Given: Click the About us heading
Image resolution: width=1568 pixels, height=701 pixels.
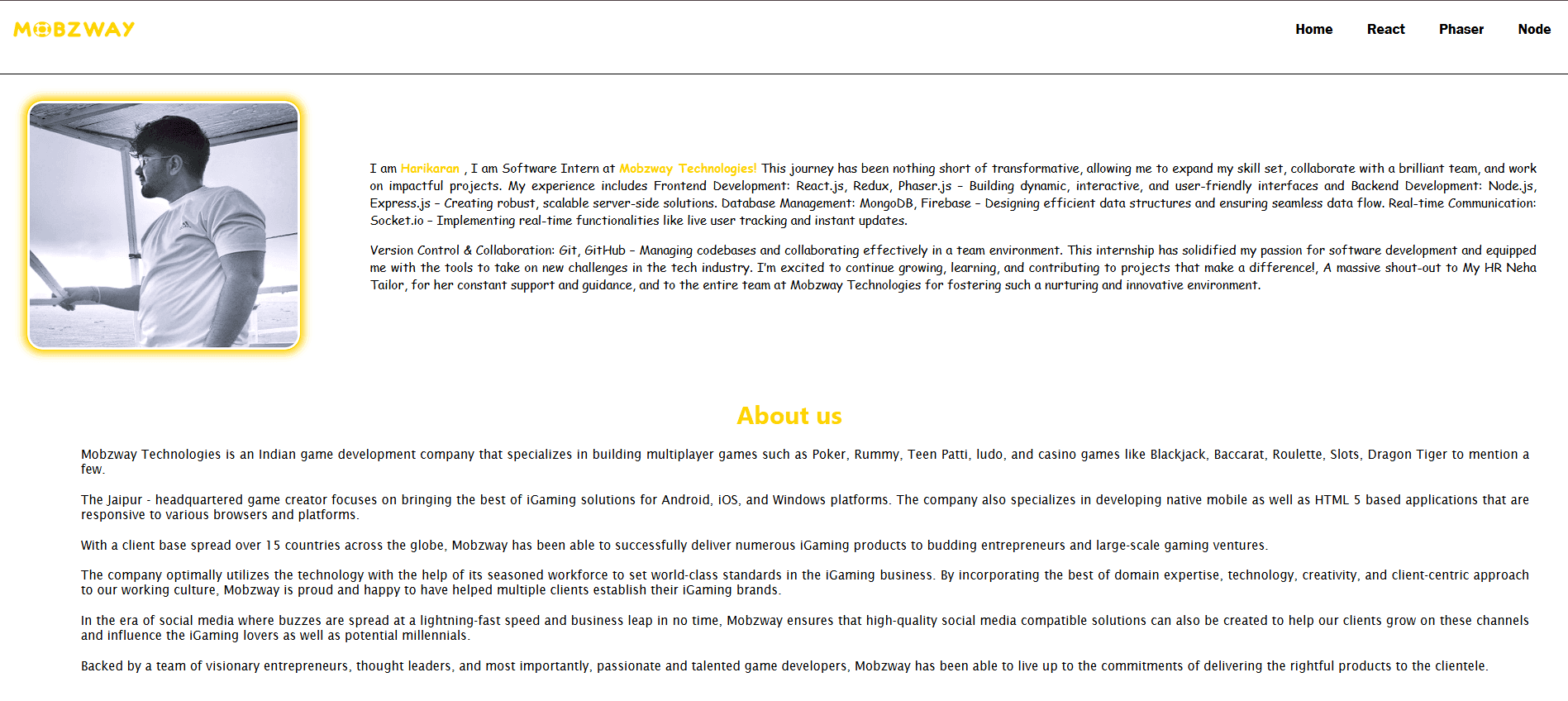Looking at the screenshot, I should tap(789, 416).
